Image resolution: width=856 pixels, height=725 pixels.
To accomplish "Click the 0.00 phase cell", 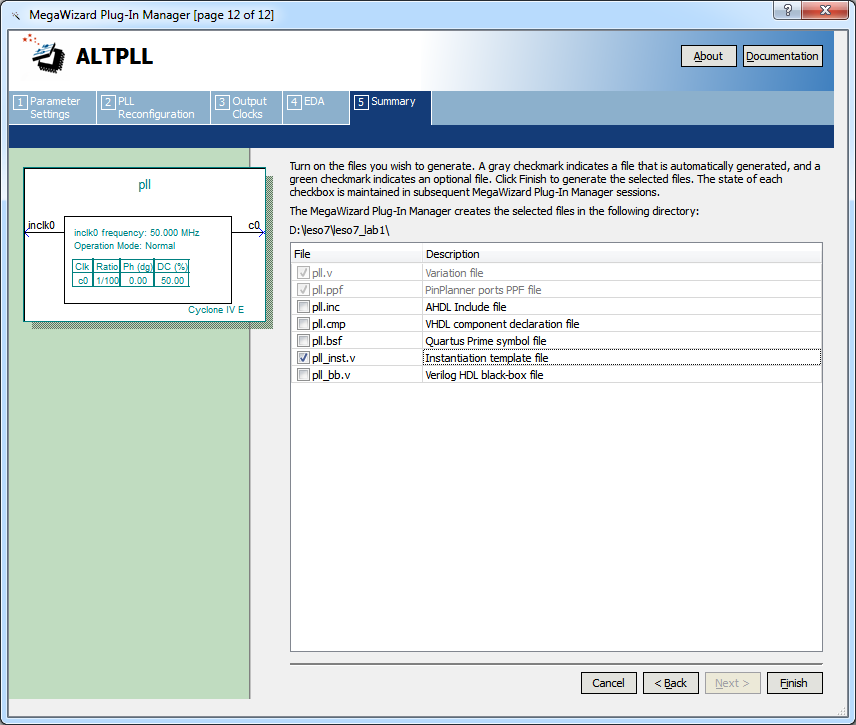I will click(138, 280).
